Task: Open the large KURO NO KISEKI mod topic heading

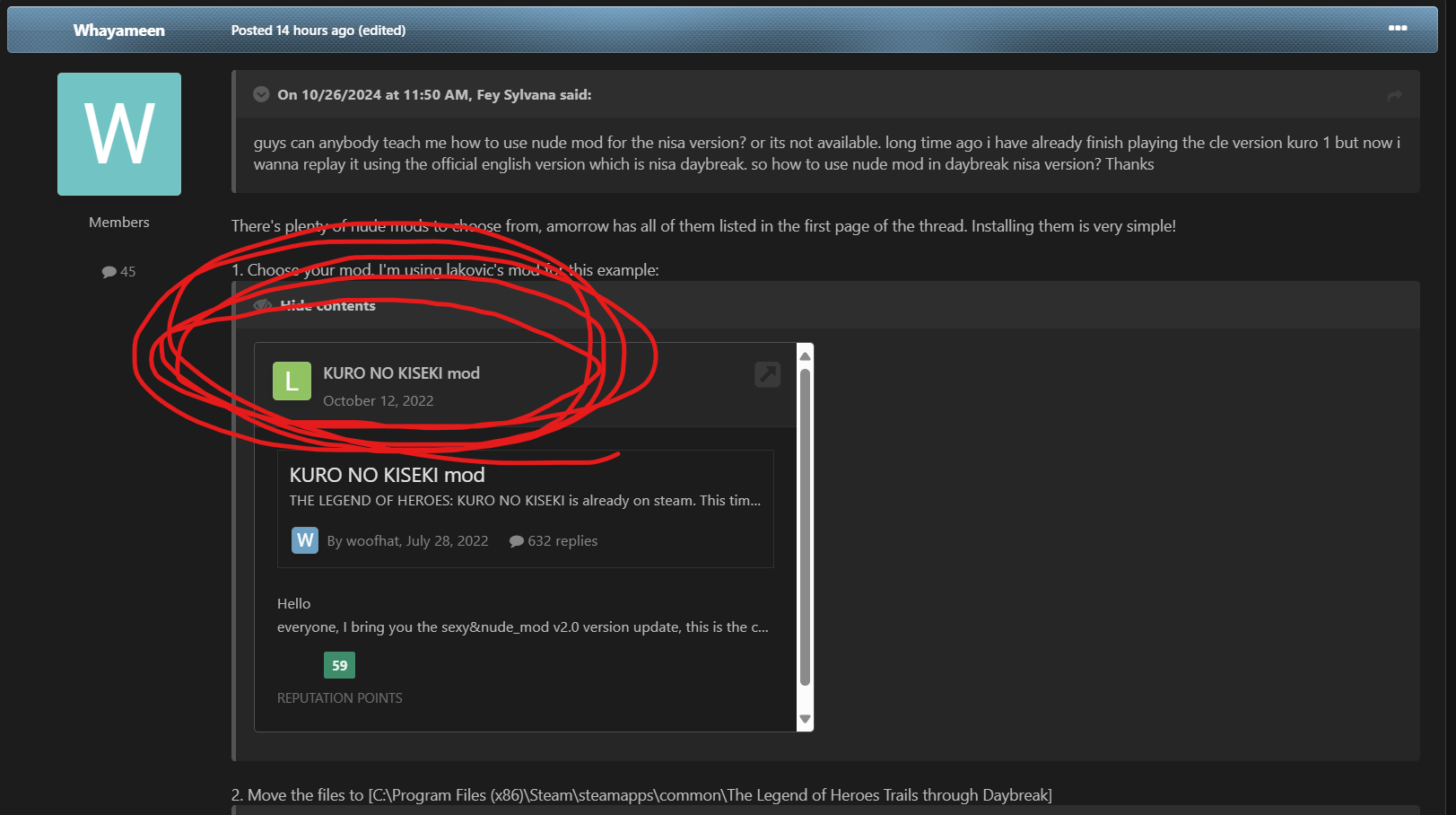Action: [x=387, y=475]
